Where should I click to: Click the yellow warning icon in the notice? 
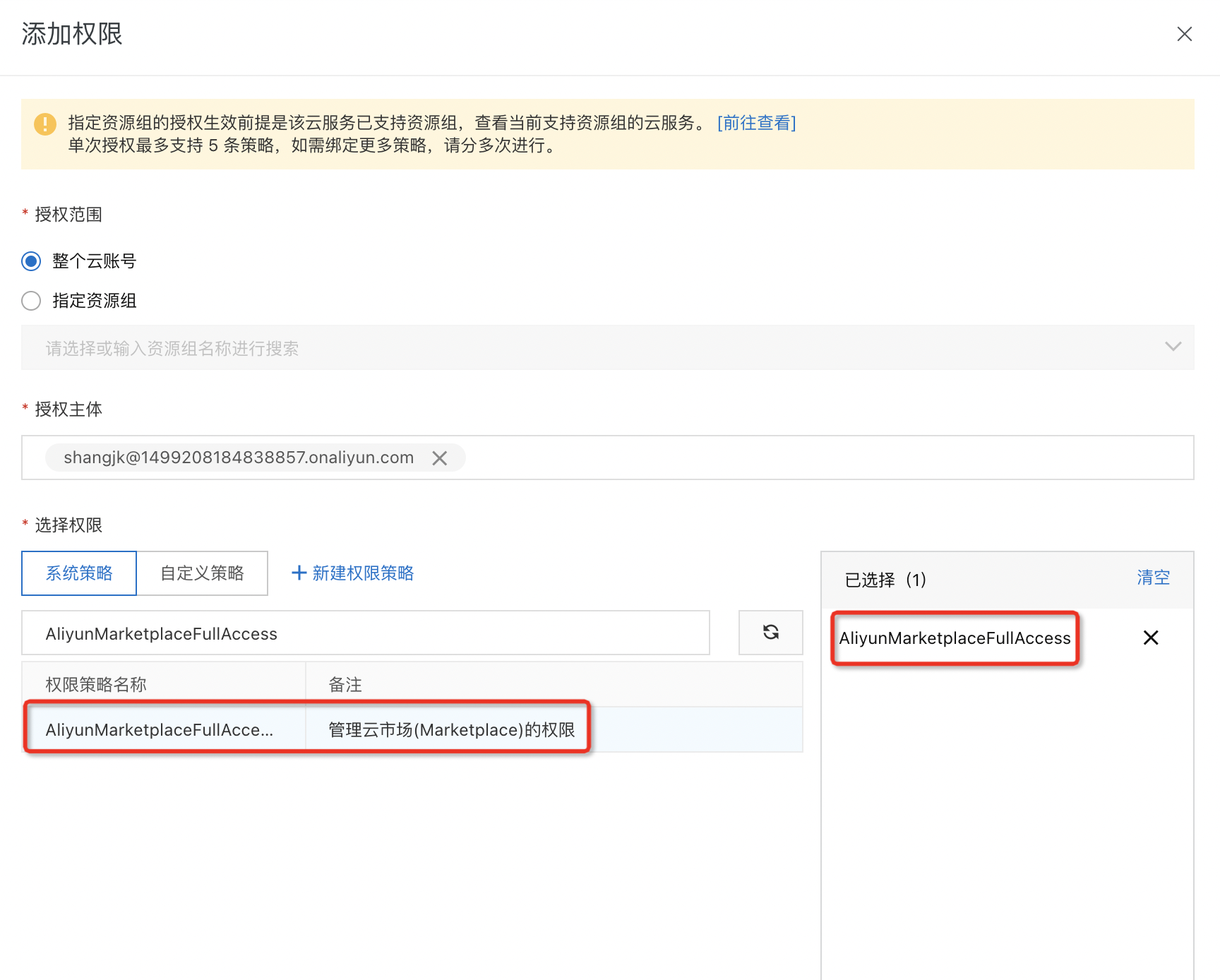click(x=45, y=124)
